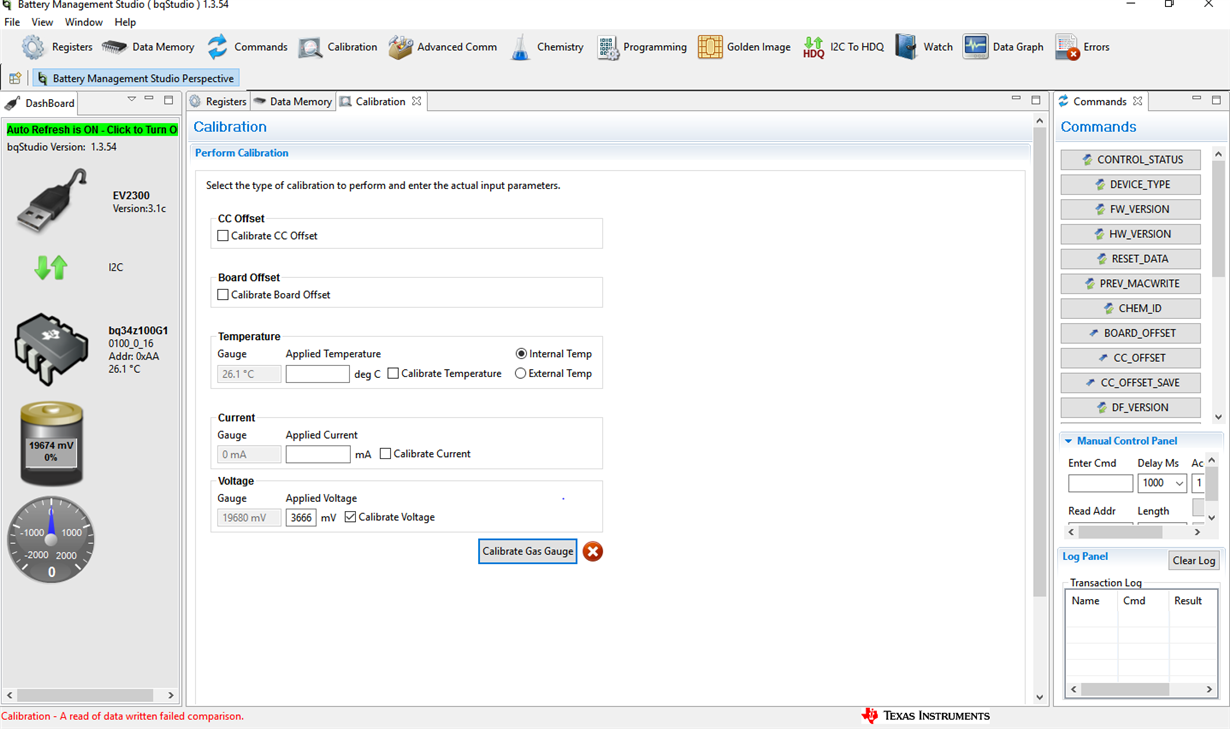The width and height of the screenshot is (1230, 729).
Task: Open Errors tool
Action: coord(1083,47)
